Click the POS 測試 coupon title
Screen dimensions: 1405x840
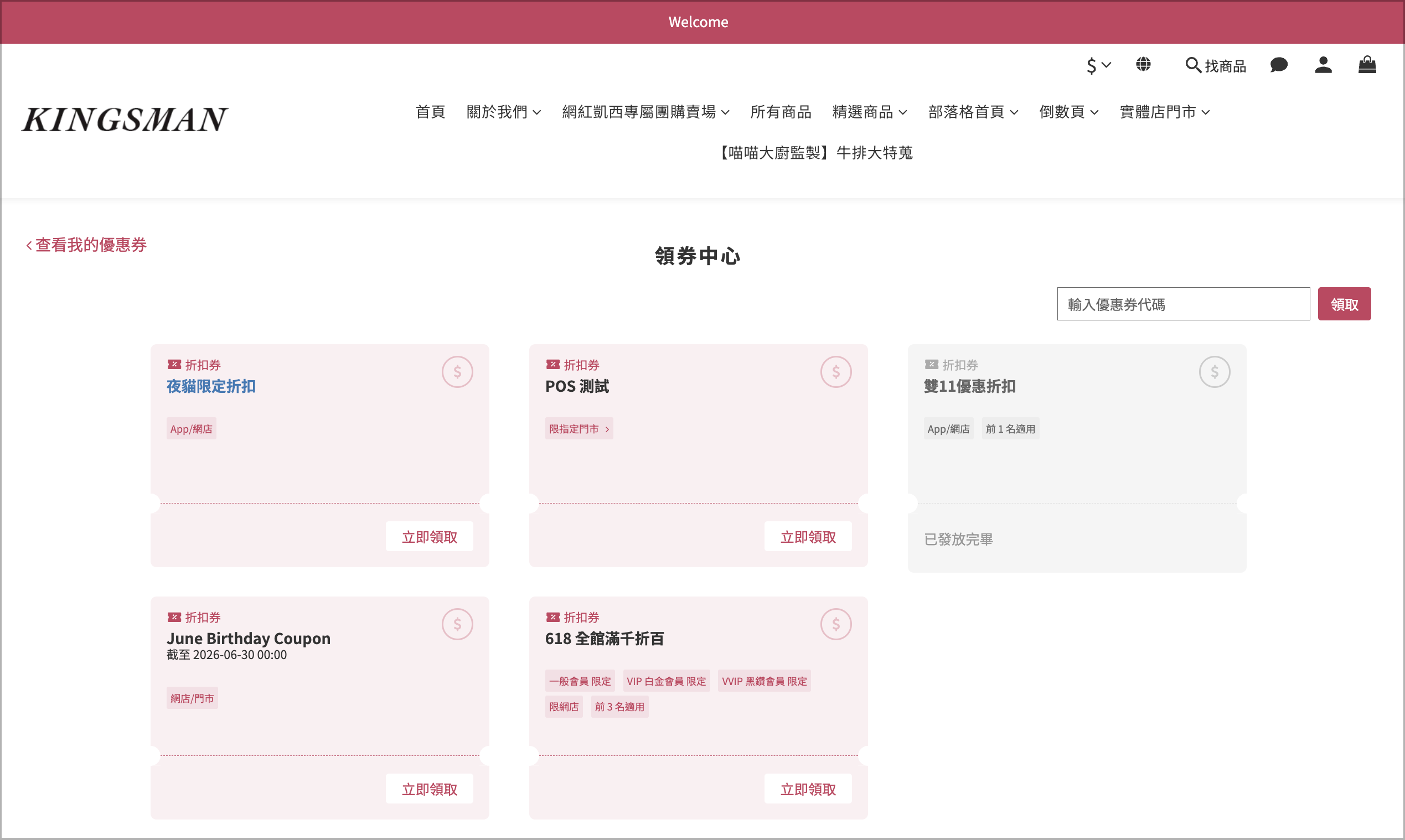click(577, 387)
